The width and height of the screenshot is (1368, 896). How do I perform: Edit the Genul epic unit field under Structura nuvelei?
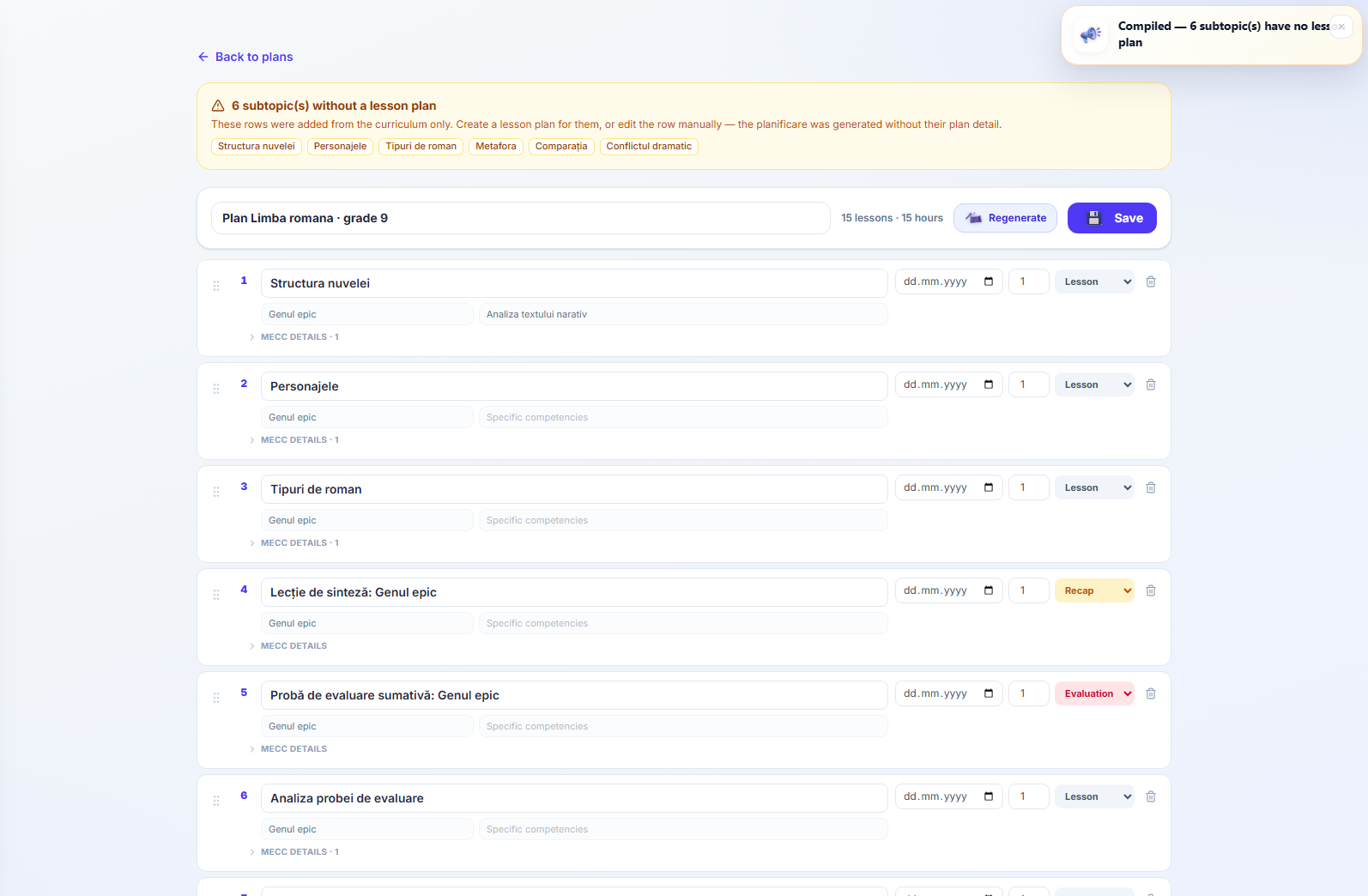(x=367, y=314)
